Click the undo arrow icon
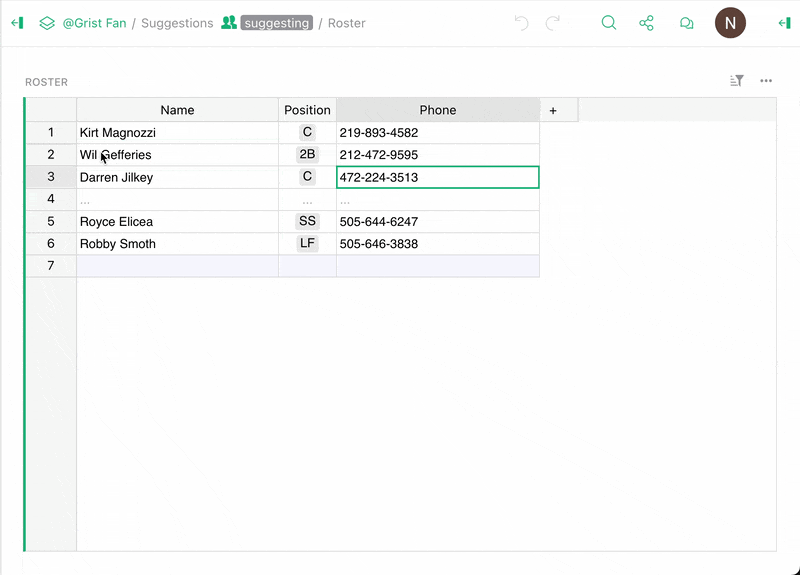Screen dimensions: 800x575 pyautogui.click(x=521, y=23)
